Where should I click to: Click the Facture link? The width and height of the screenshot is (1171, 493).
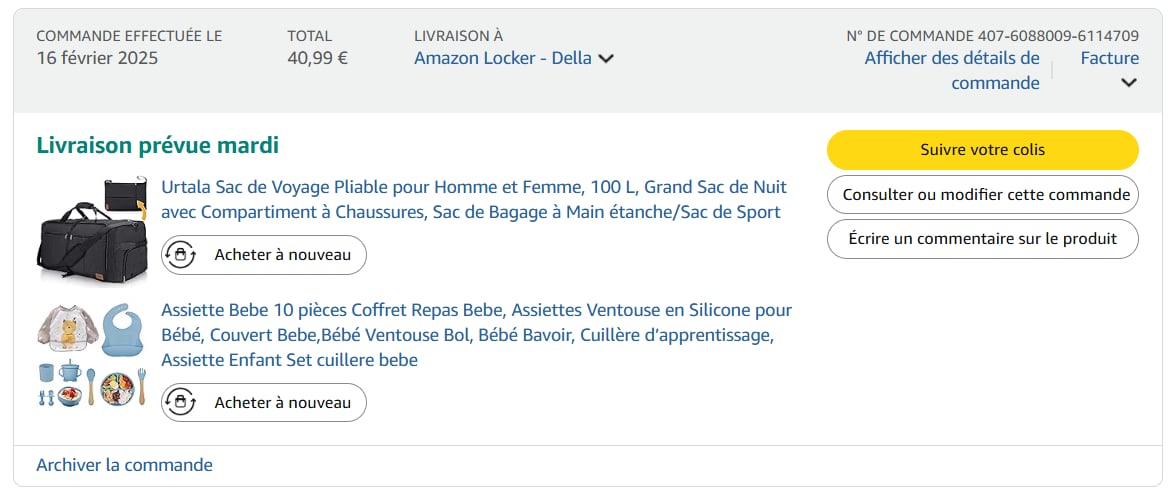(1109, 58)
